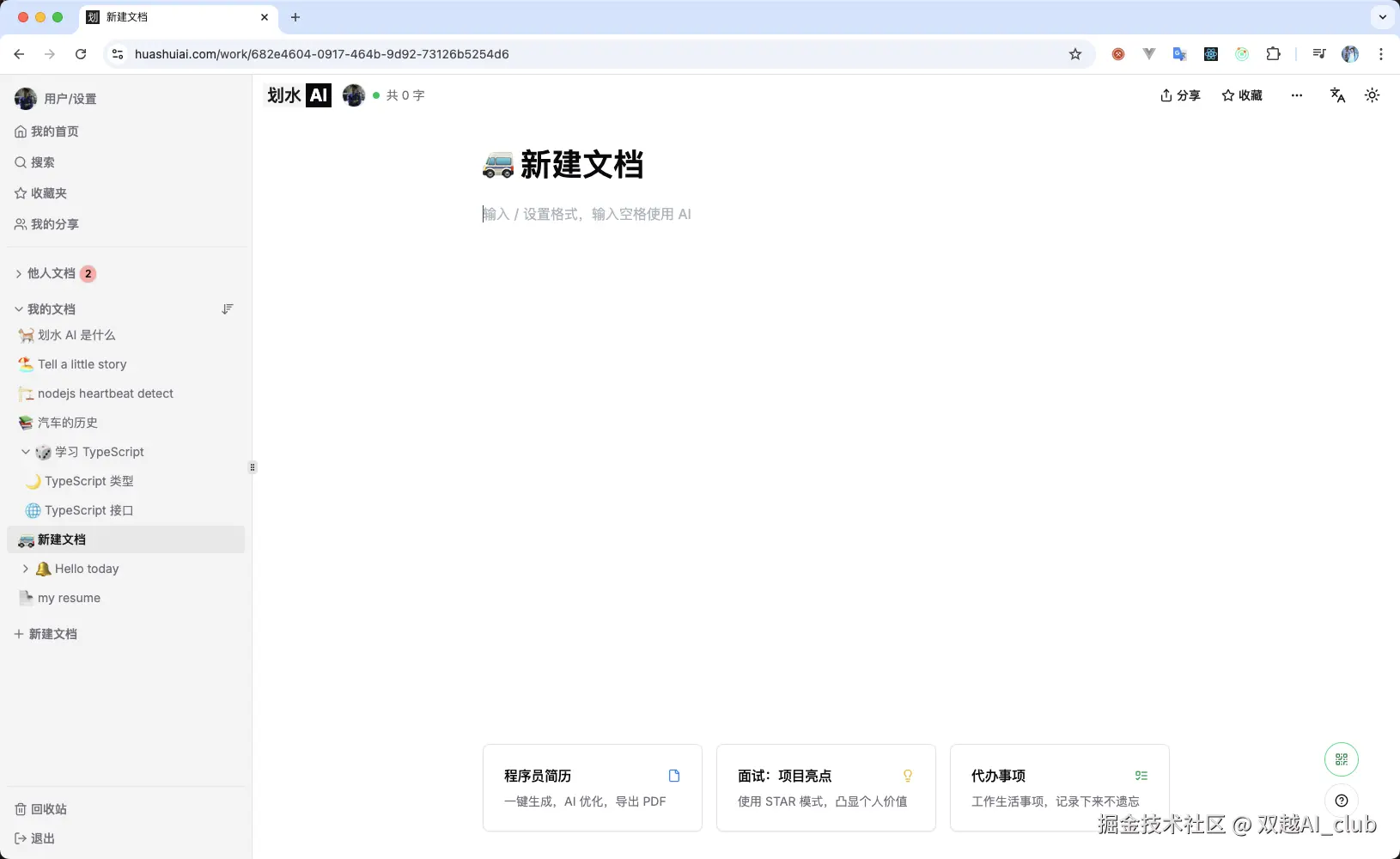Click the Chrome profile avatar

pos(1350,54)
